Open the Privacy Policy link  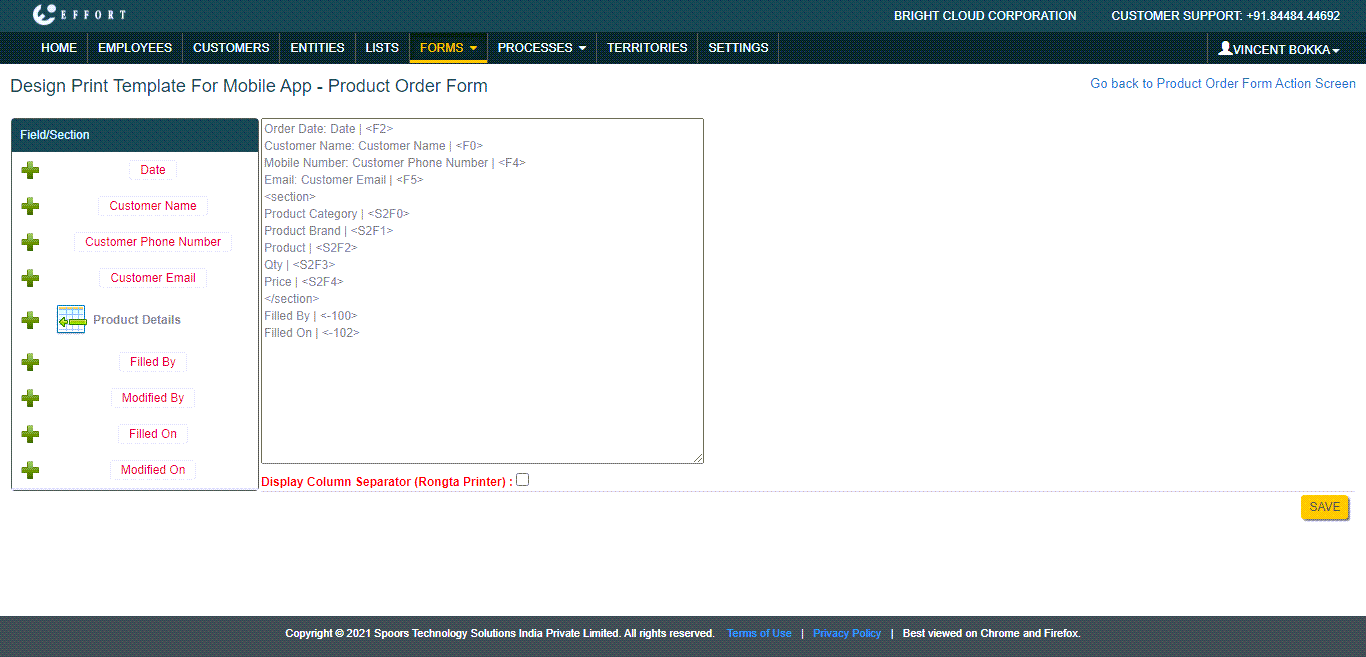point(846,633)
